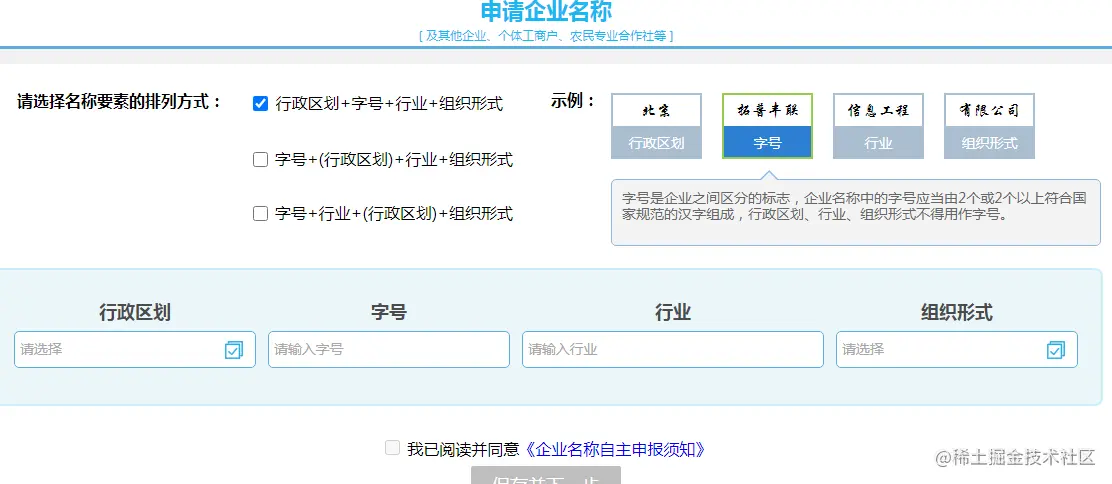Image resolution: width=1112 pixels, height=484 pixels.
Task: Agree via 我已阅读并同意 checkbox
Action: point(392,448)
